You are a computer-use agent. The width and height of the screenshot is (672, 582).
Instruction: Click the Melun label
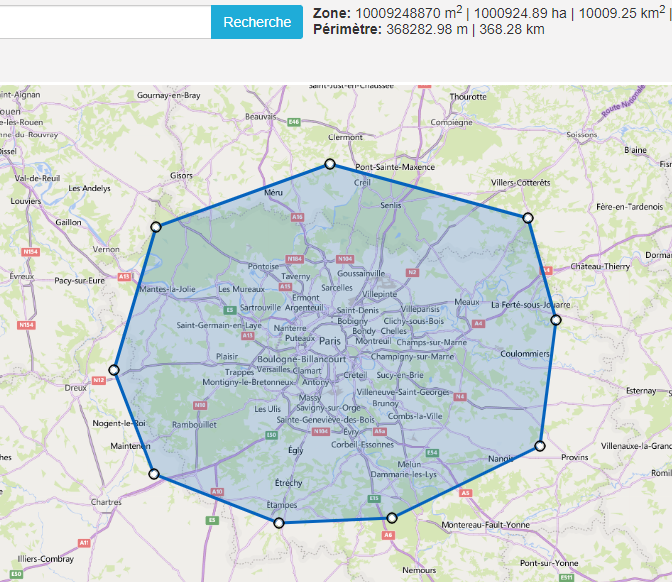(409, 465)
